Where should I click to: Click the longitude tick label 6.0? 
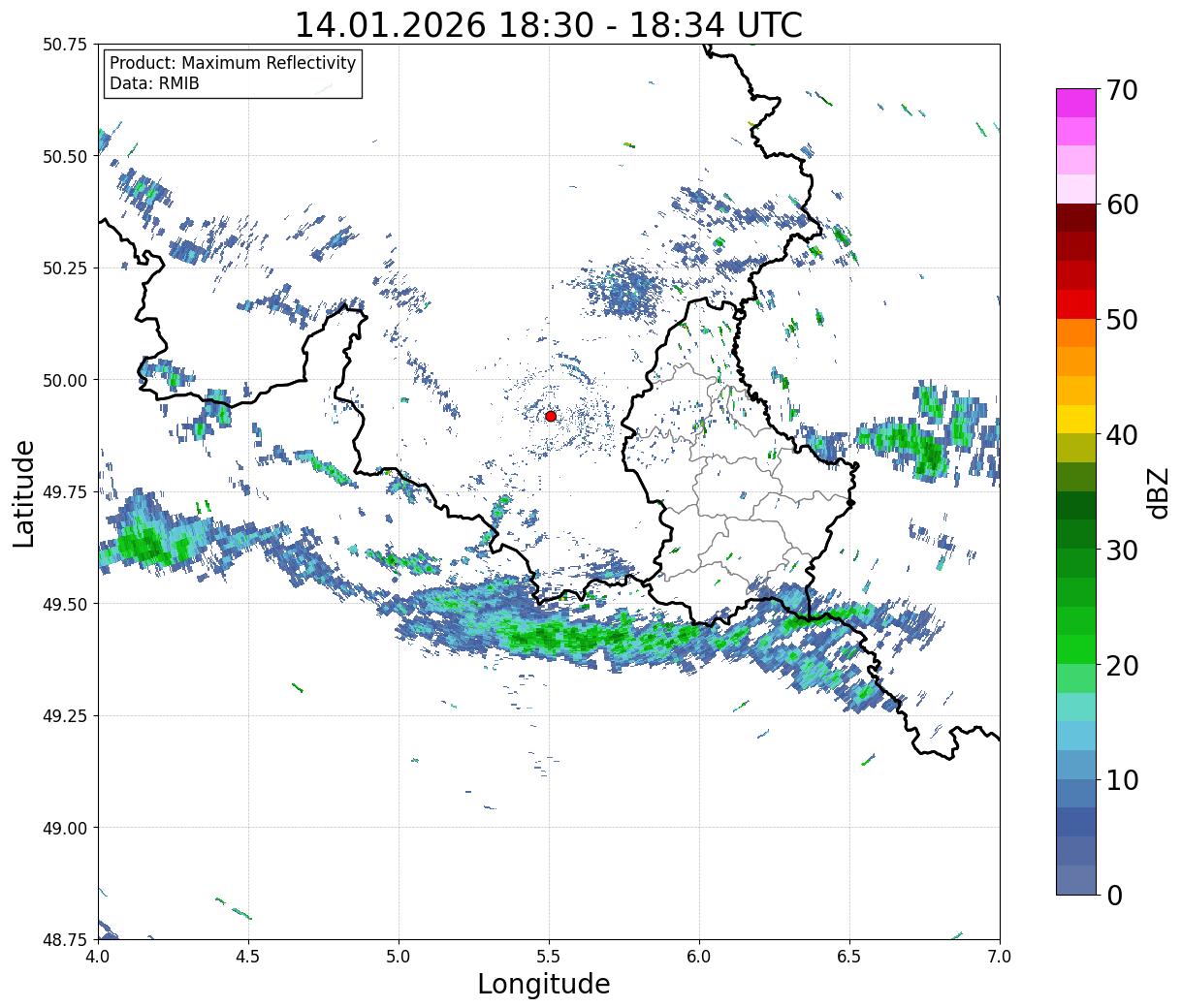pos(699,957)
